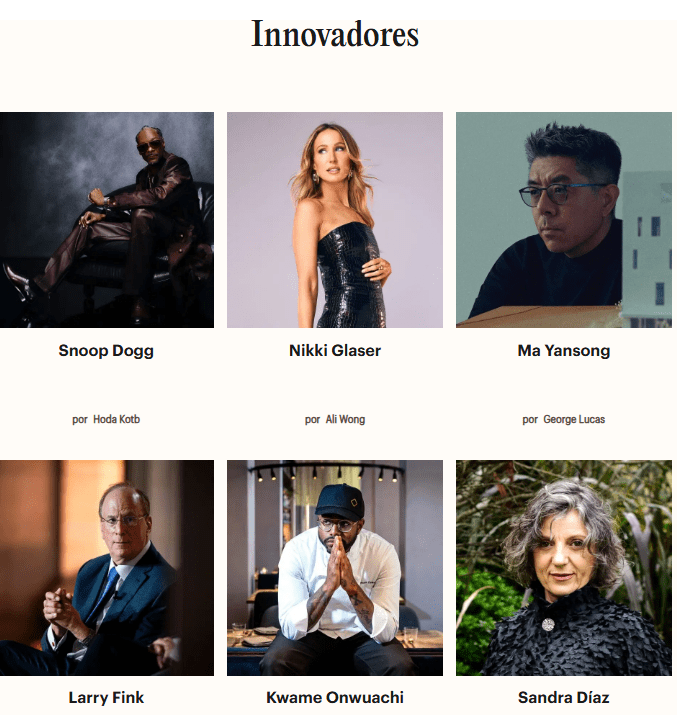Click the building model in Ma Yansong's photo
The height and width of the screenshot is (715, 677).
pos(646,249)
